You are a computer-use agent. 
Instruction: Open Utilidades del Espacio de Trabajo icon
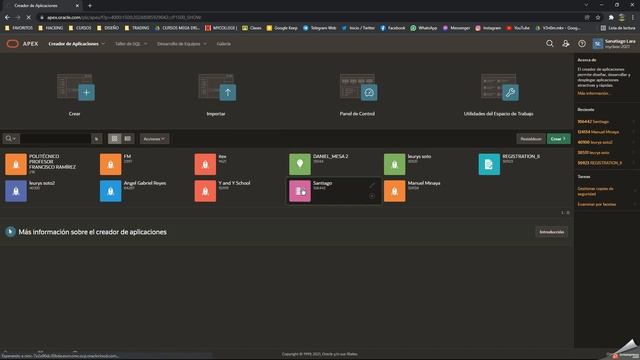[x=500, y=87]
